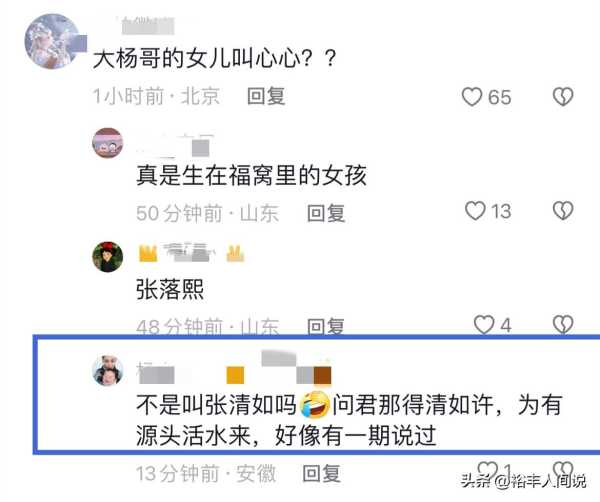Open the 头条@裕丰人间说 watermark link
Screen dimensions: 600x502
(523, 481)
